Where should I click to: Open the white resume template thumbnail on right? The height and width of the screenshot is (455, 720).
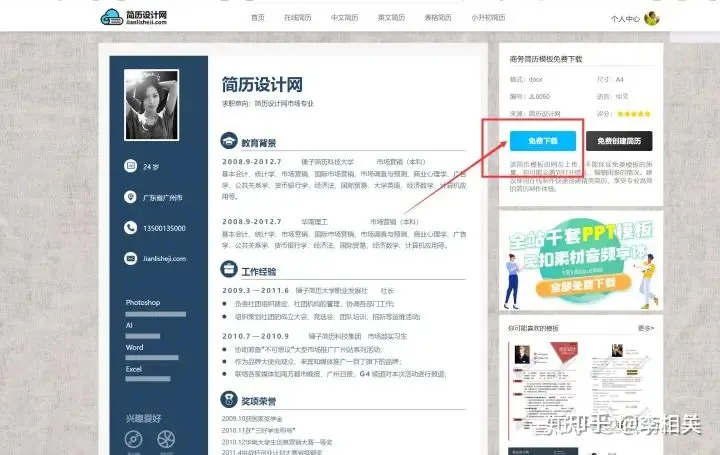point(622,391)
